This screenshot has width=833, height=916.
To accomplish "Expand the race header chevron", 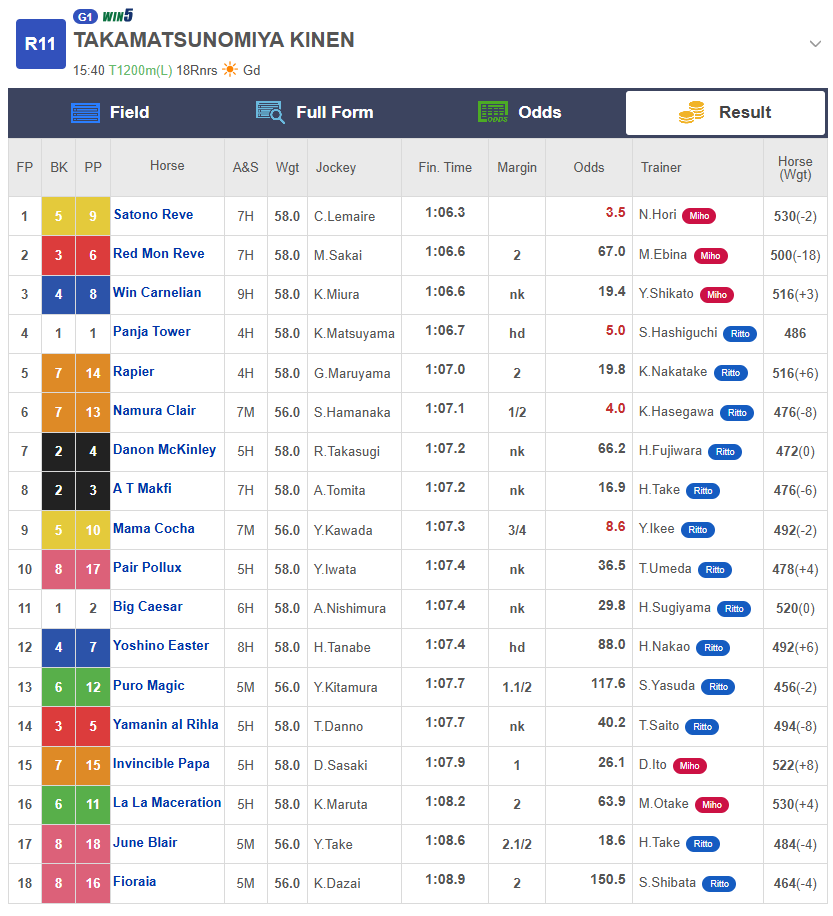I will [815, 44].
